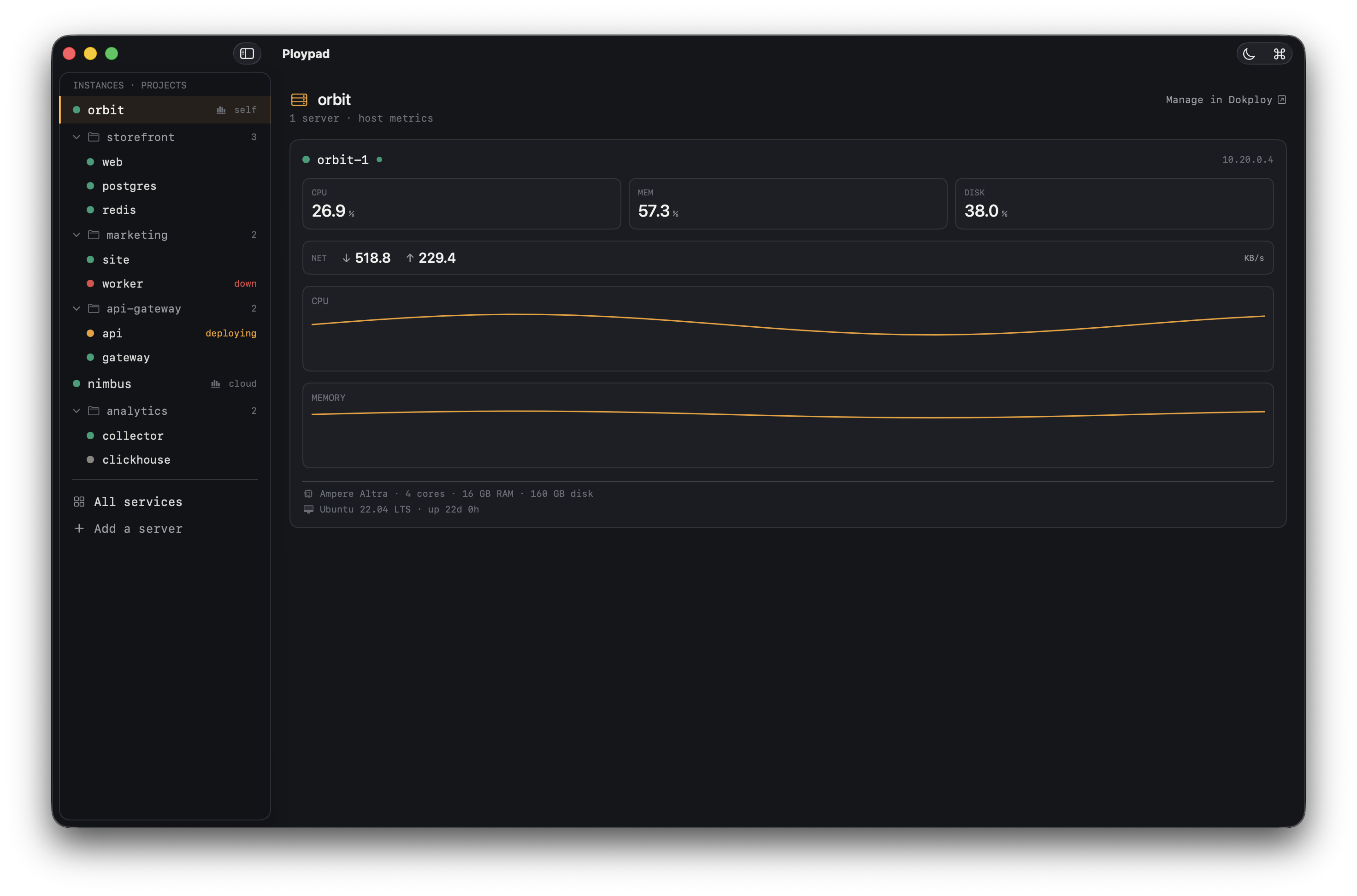Click the monitor icon by Ubuntu 22.04
The image size is (1357, 896).
click(308, 509)
